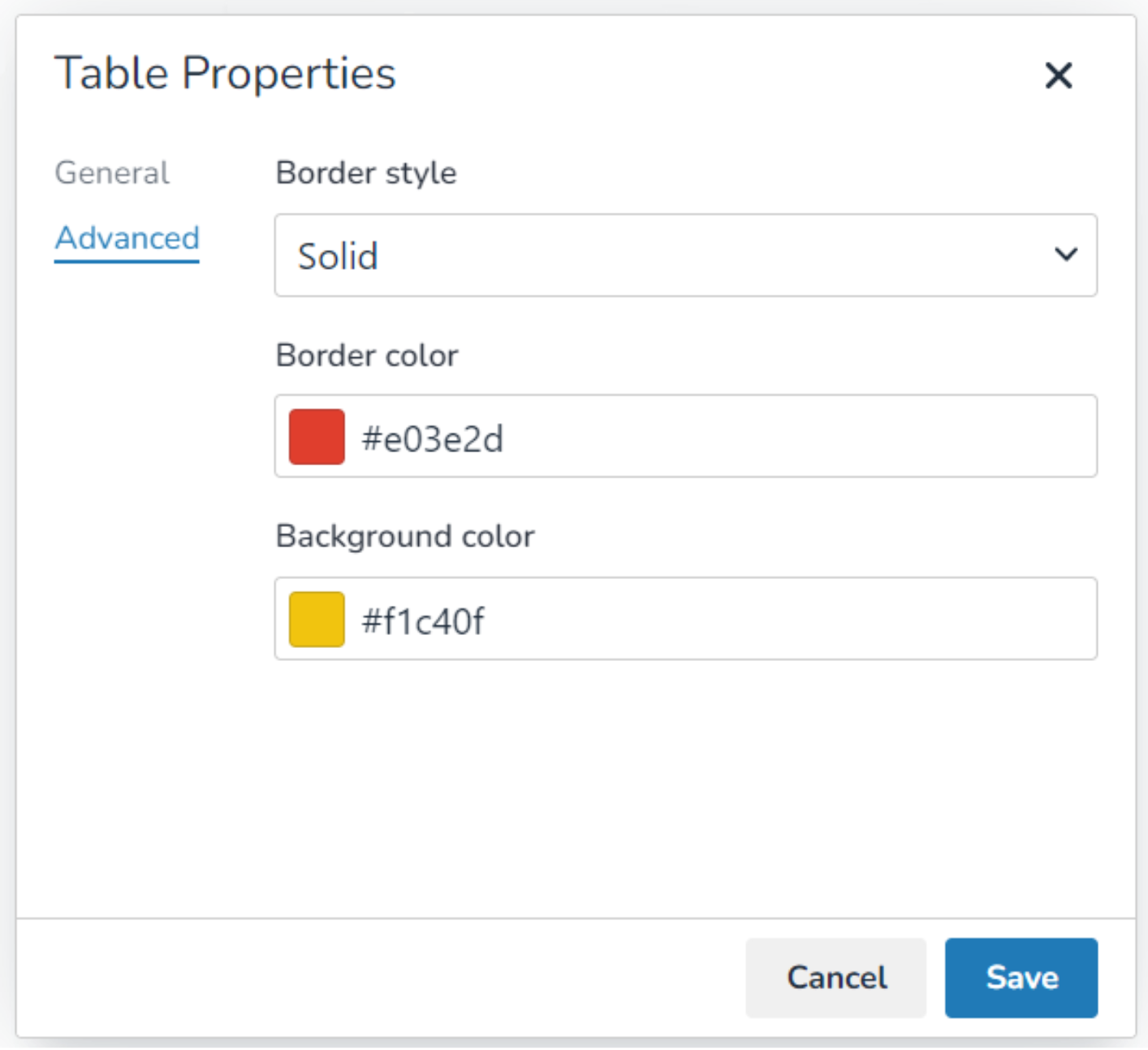The height and width of the screenshot is (1050, 1148).
Task: Click the blank area below Background color field
Action: tap(684, 780)
